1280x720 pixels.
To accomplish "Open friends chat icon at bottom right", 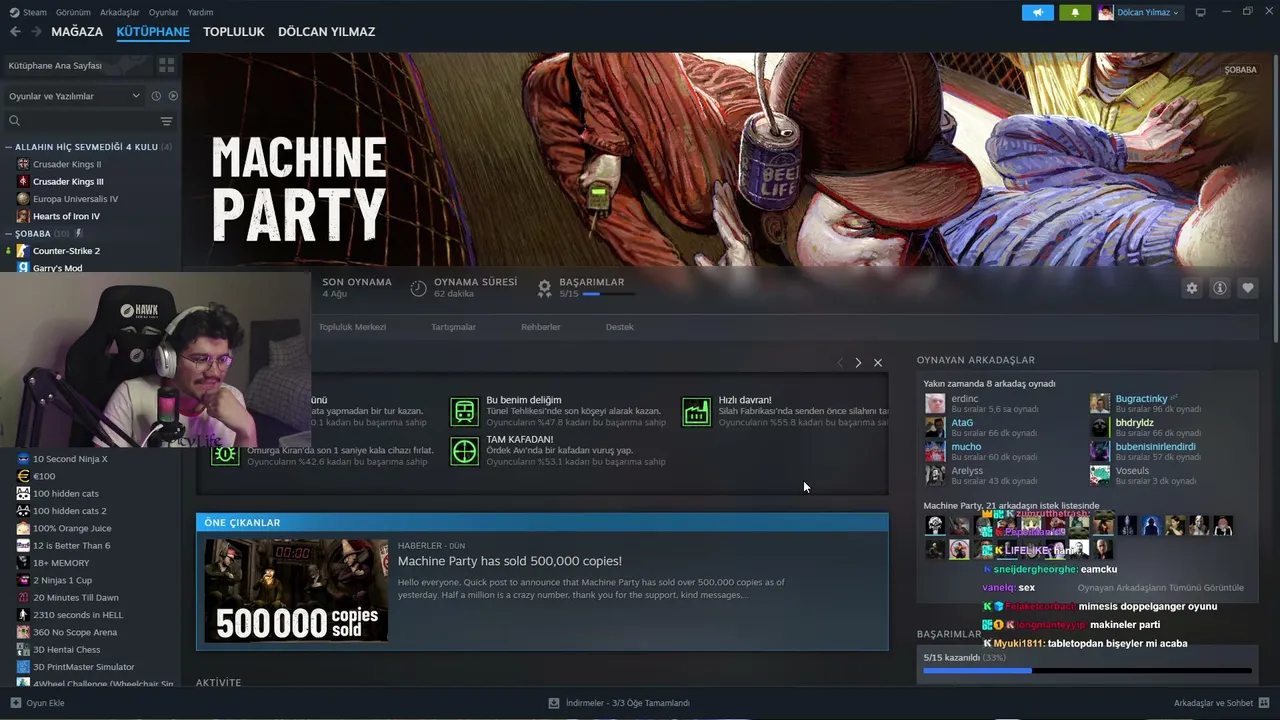I will [x=1264, y=703].
